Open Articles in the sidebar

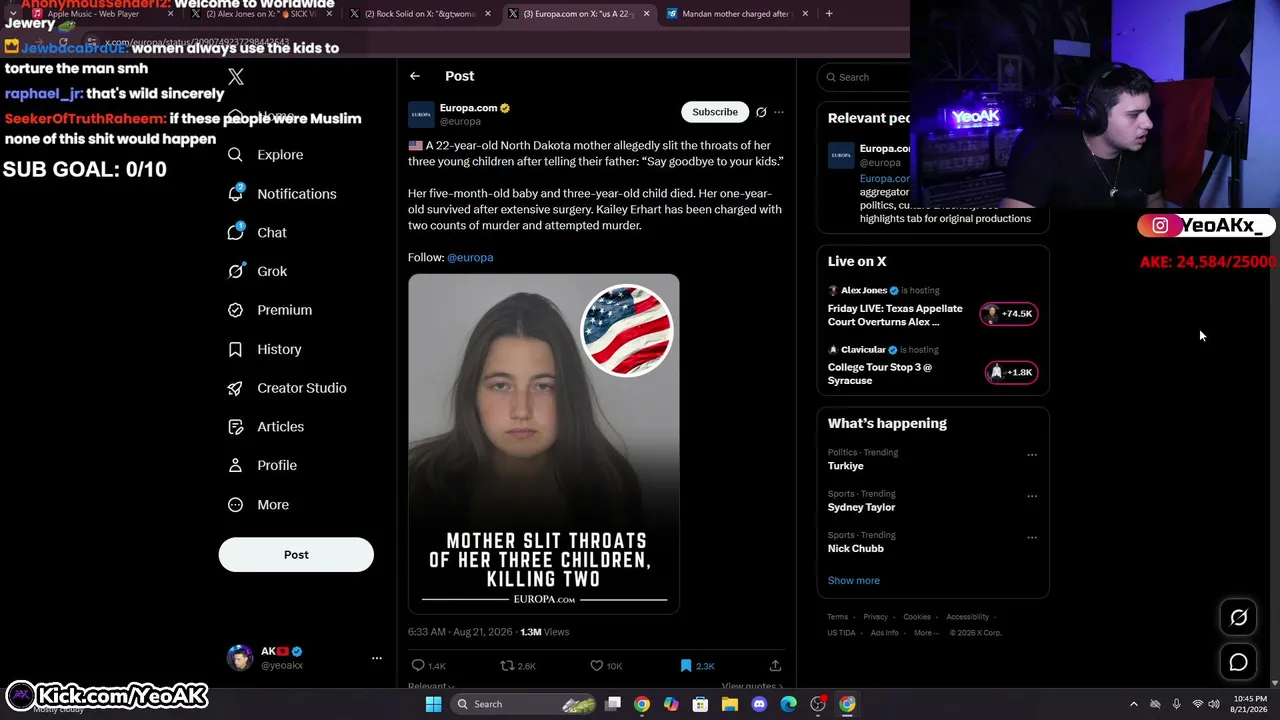[x=266, y=427]
